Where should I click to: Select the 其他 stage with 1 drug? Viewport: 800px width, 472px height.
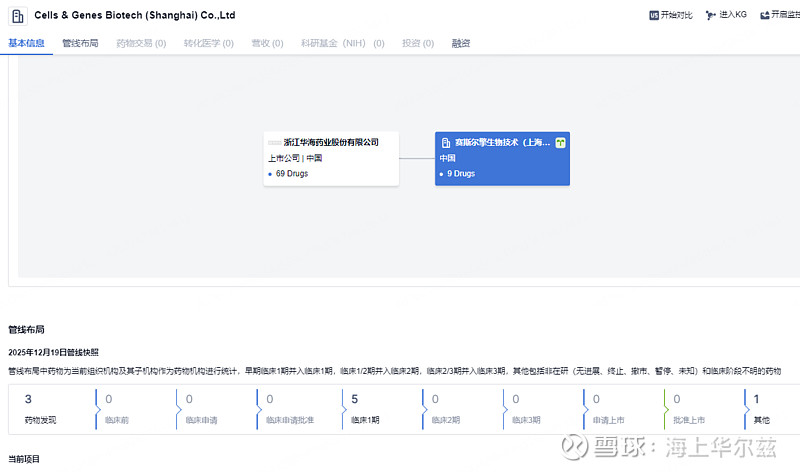coord(772,409)
